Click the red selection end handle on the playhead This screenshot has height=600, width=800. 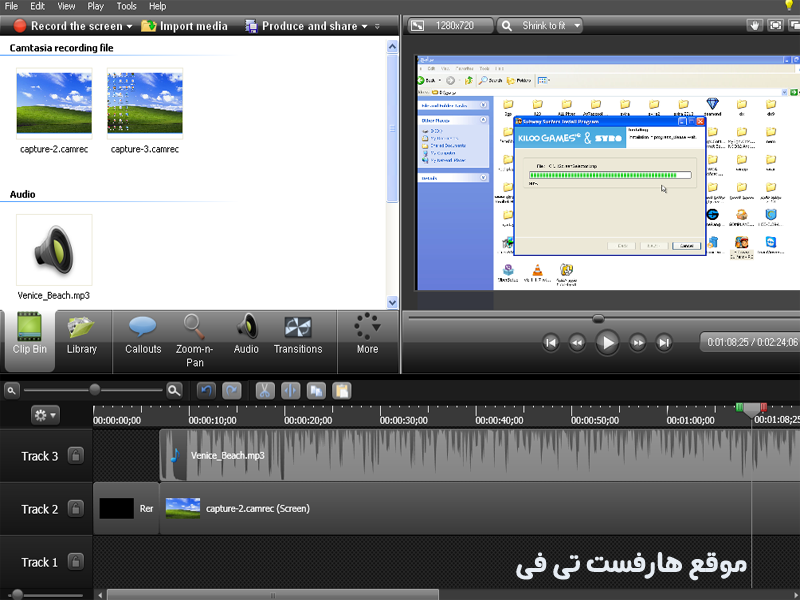pos(764,407)
